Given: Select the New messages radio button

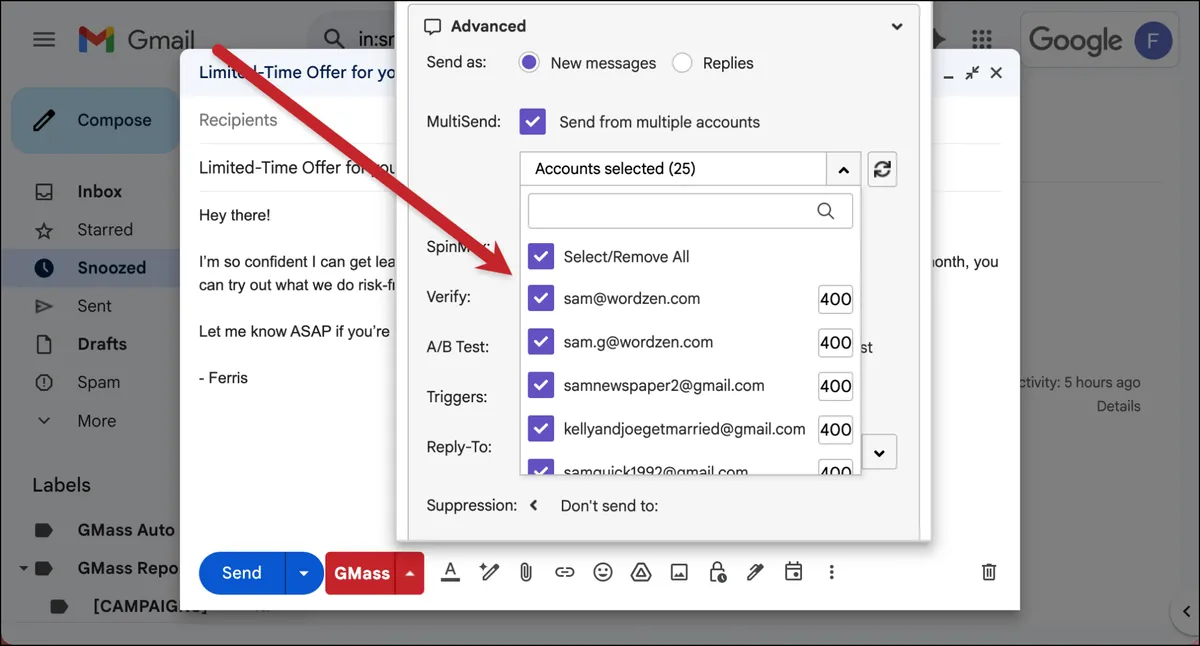Looking at the screenshot, I should (530, 63).
